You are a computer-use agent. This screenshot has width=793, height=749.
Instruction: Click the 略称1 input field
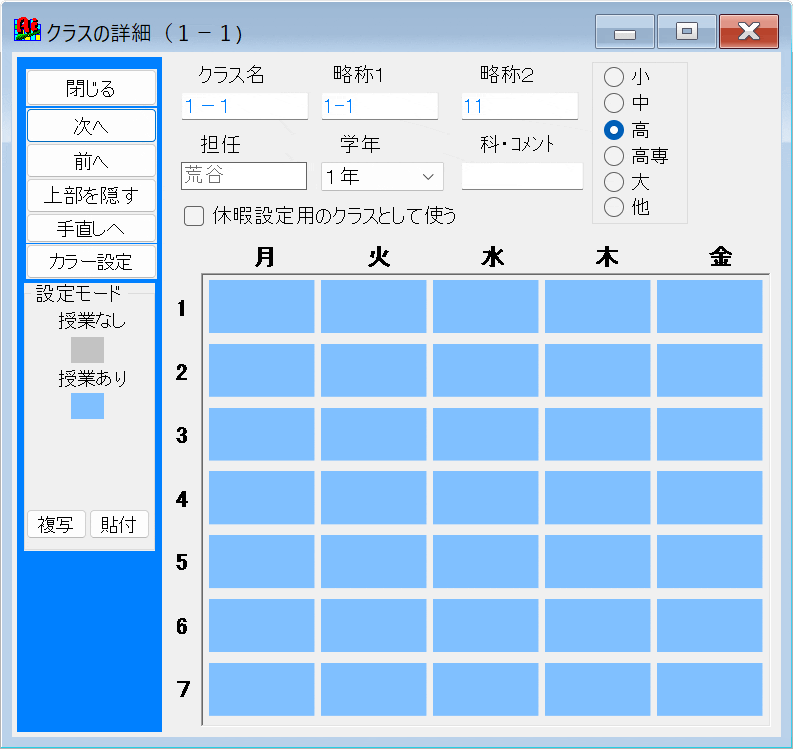[x=379, y=106]
